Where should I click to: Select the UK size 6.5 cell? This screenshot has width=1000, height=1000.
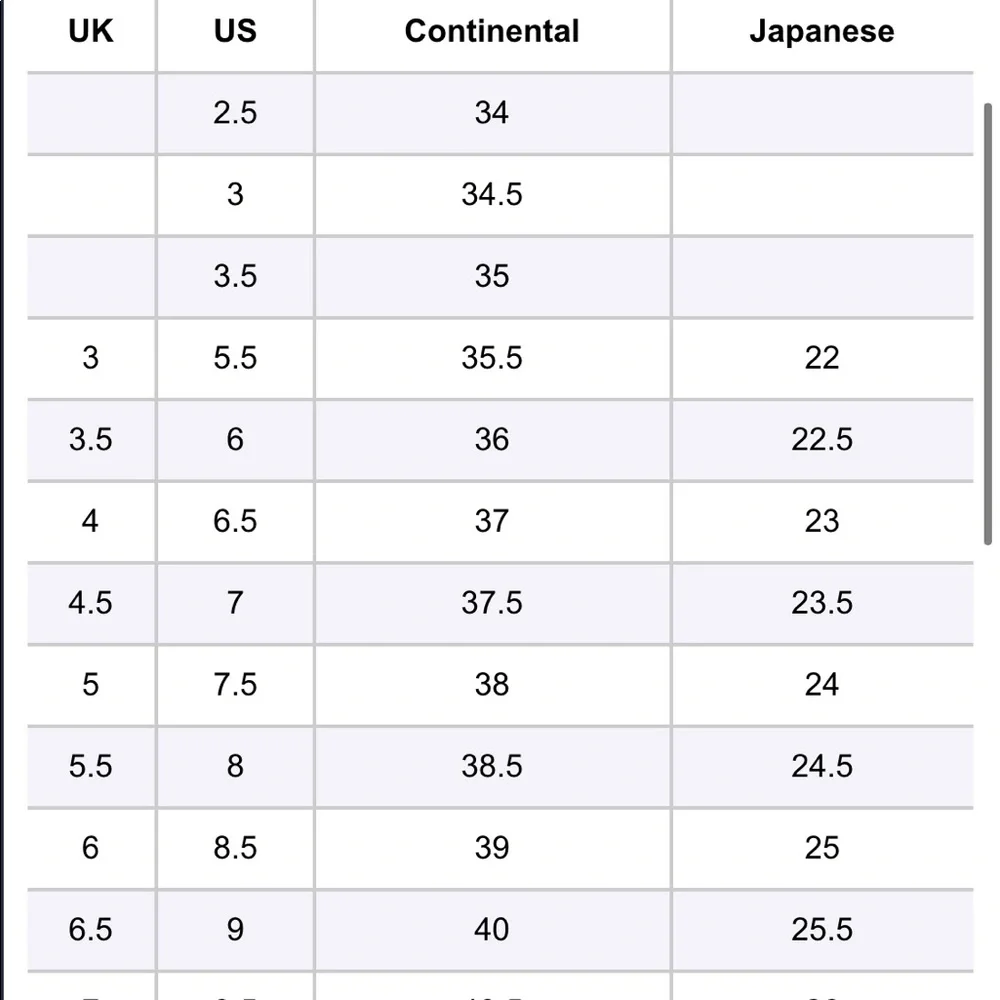[91, 930]
